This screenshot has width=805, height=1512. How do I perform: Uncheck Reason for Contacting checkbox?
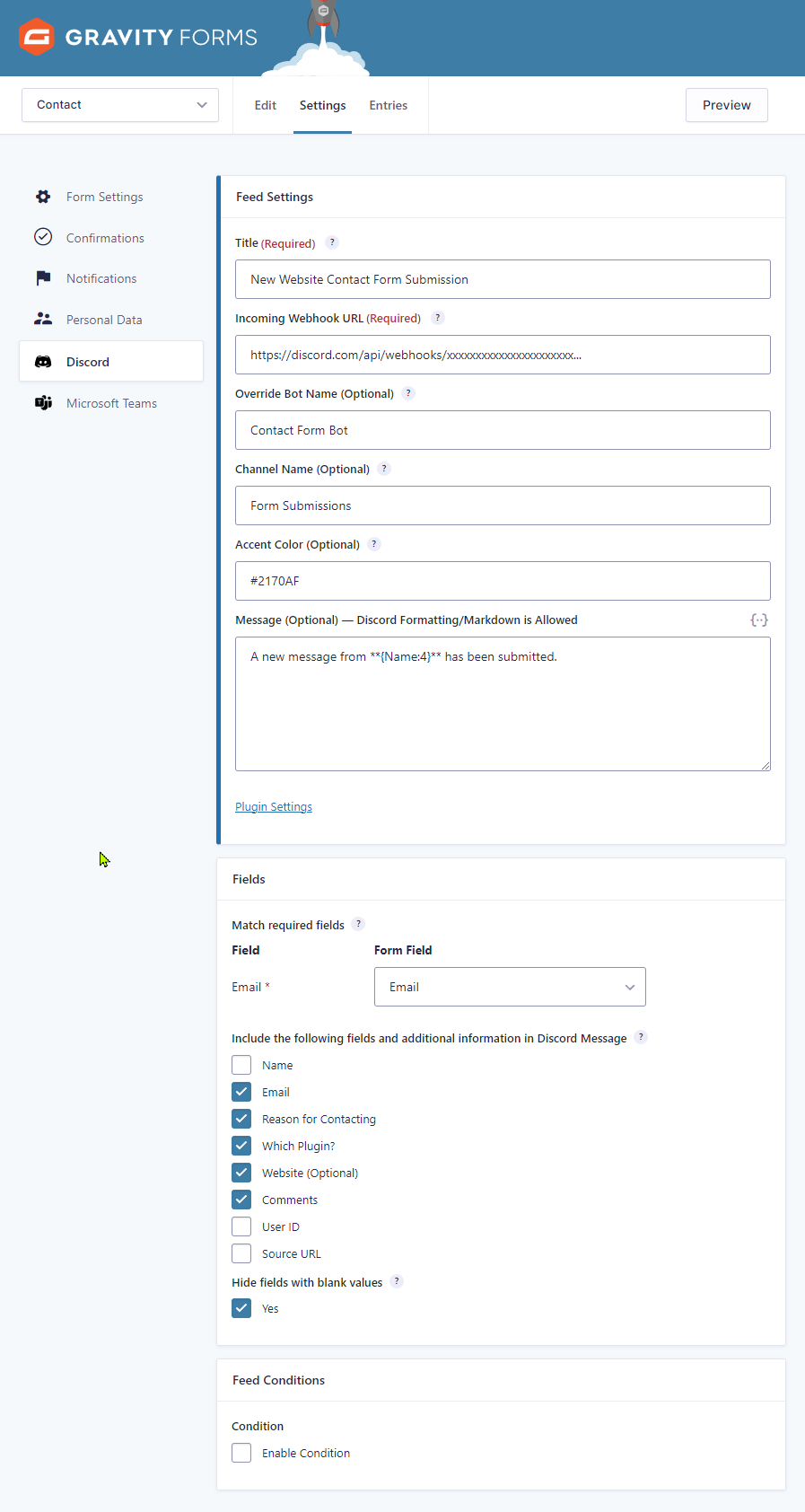pos(241,1119)
